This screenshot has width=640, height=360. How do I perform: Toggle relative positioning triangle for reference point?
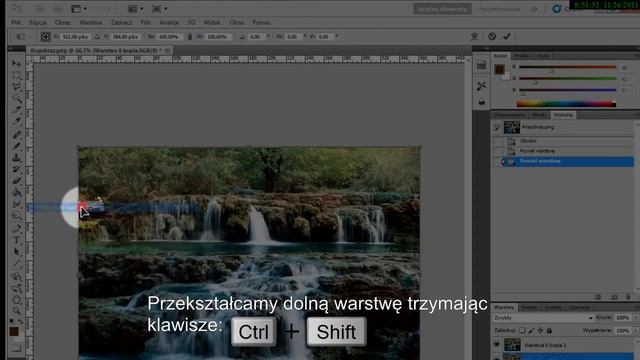97,37
